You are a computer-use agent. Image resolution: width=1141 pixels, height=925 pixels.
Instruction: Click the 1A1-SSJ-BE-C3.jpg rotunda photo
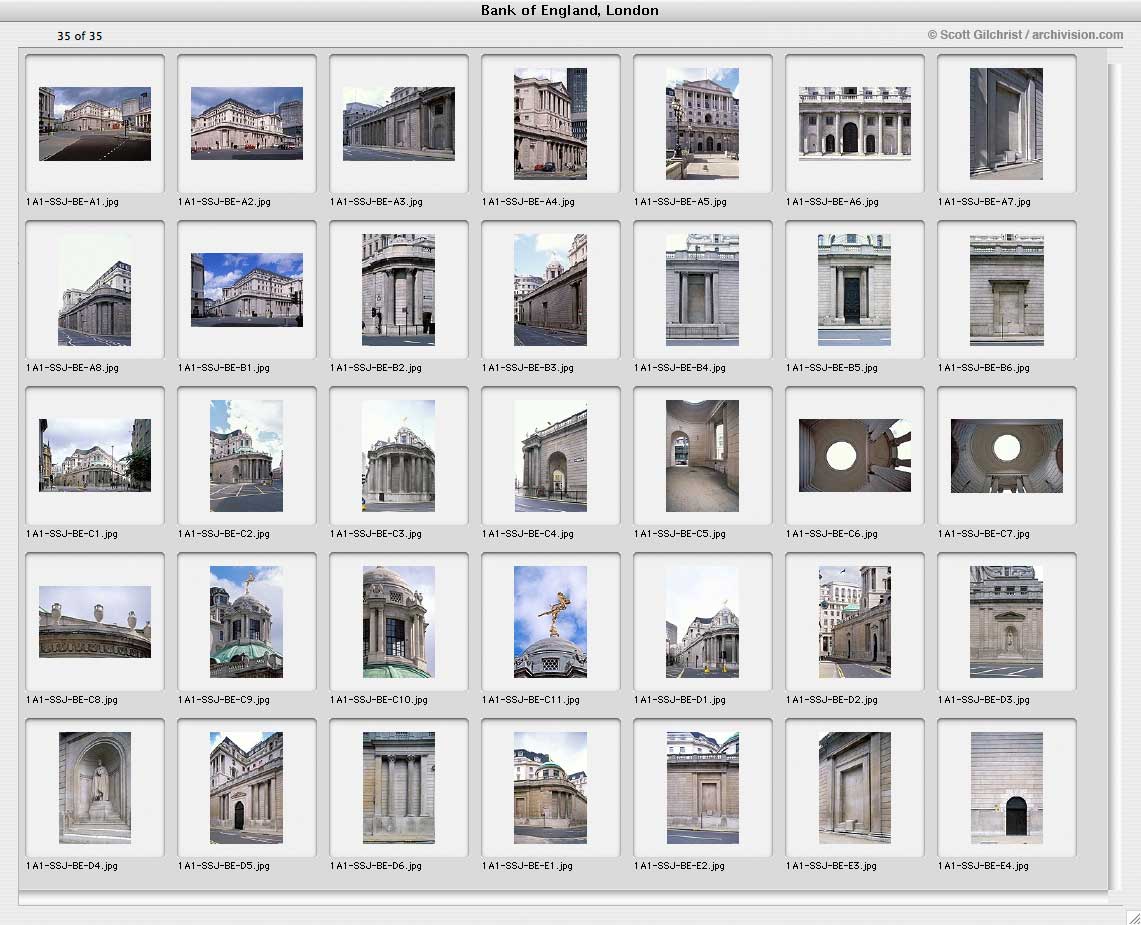tap(399, 456)
